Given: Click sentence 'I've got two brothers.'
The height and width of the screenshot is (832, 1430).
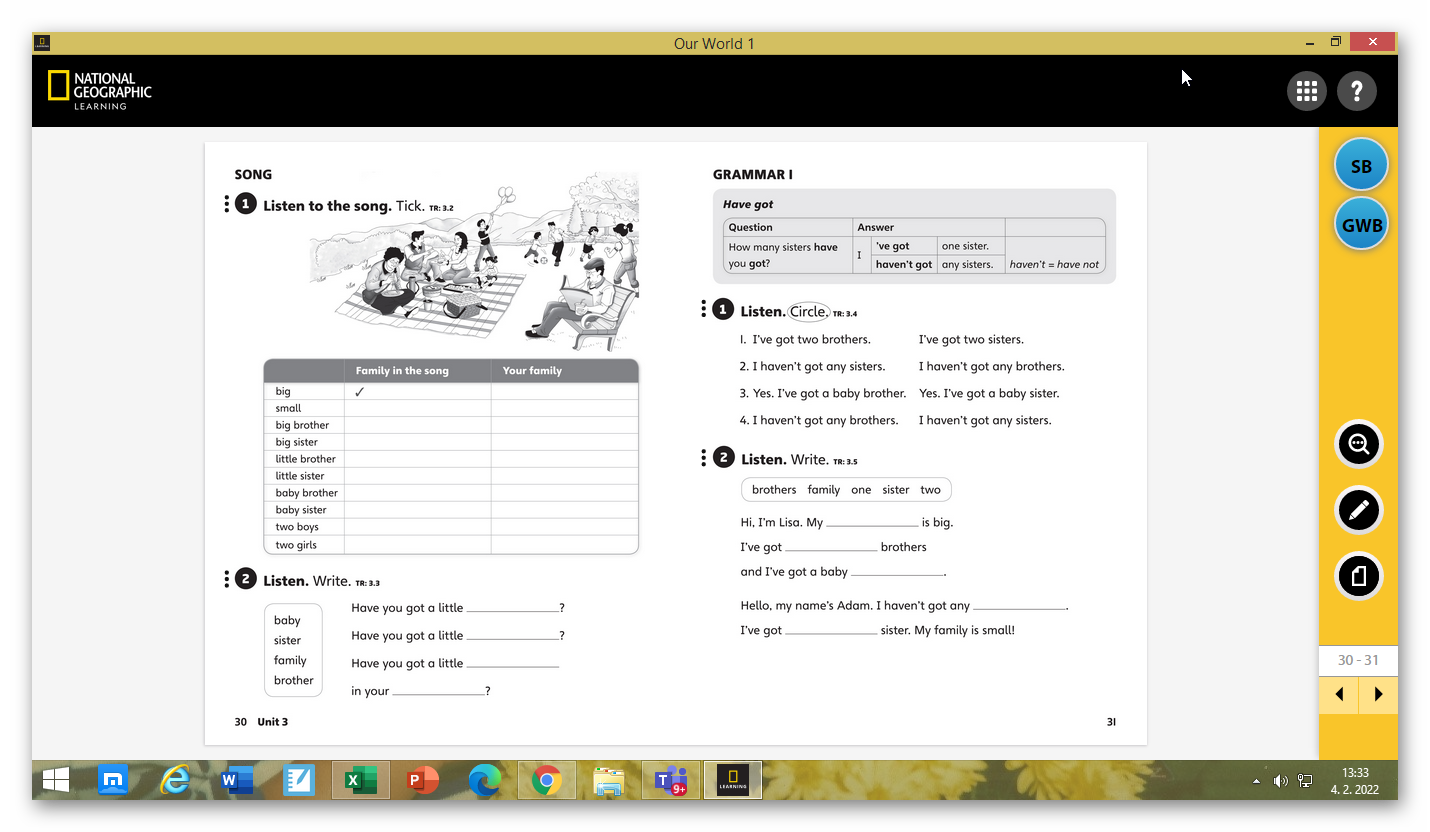Looking at the screenshot, I should coord(811,339).
